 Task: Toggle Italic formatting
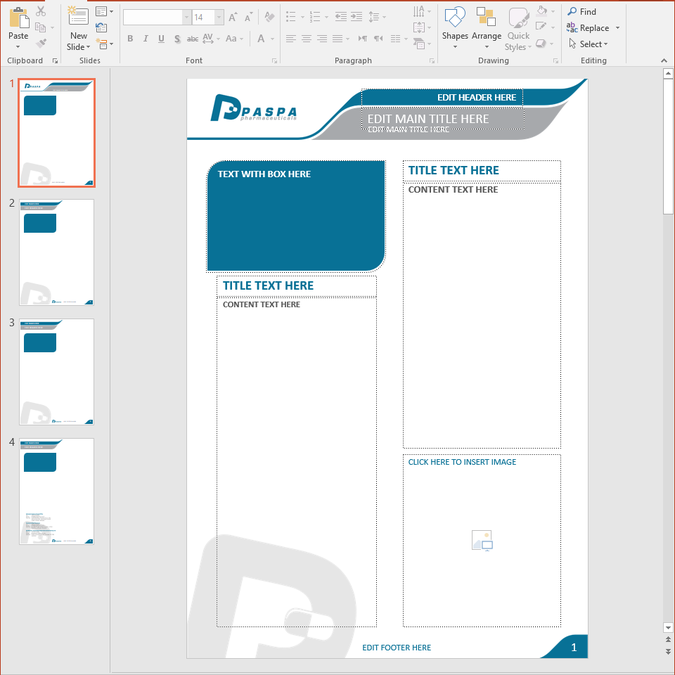(x=146, y=39)
